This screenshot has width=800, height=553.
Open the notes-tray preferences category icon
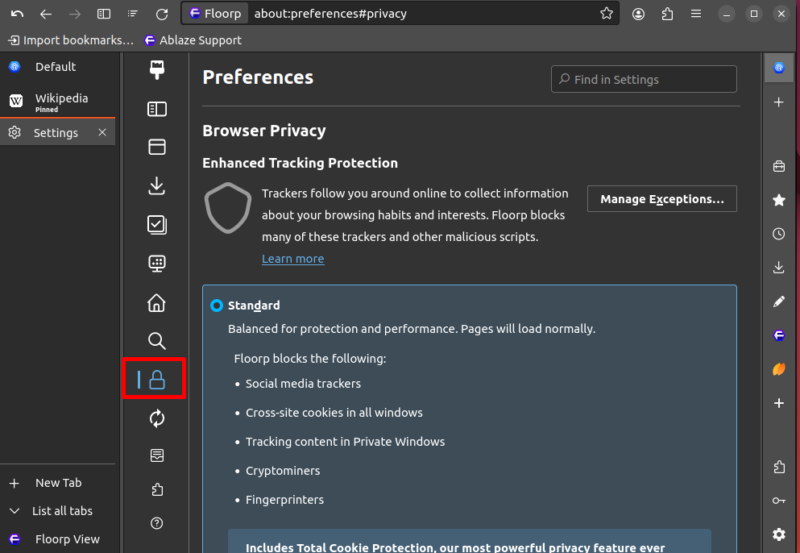[x=157, y=455]
